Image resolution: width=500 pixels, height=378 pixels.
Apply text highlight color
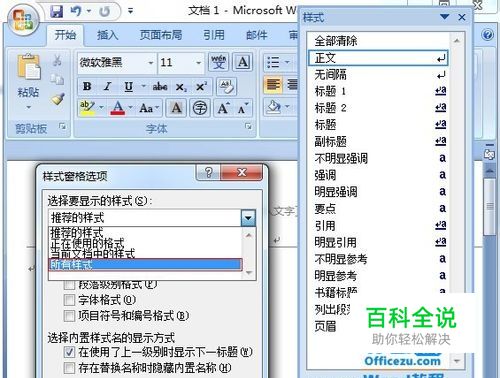[87, 108]
